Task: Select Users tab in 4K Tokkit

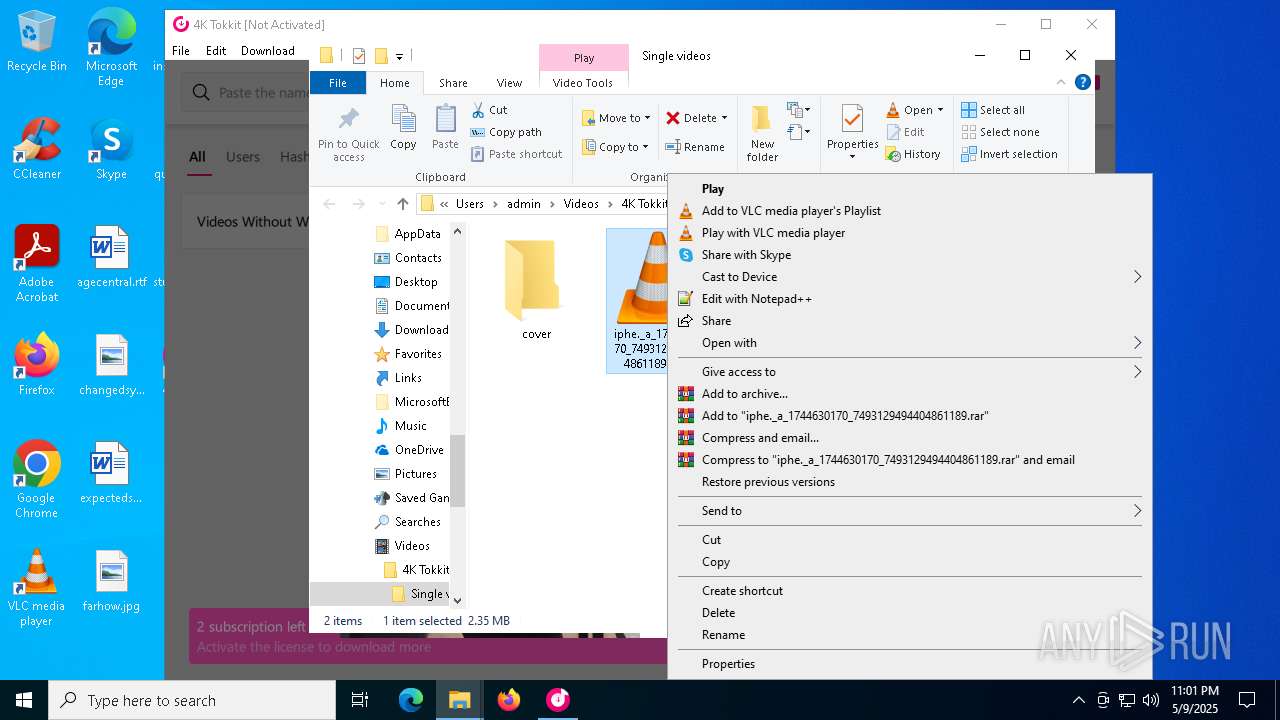Action: click(242, 157)
